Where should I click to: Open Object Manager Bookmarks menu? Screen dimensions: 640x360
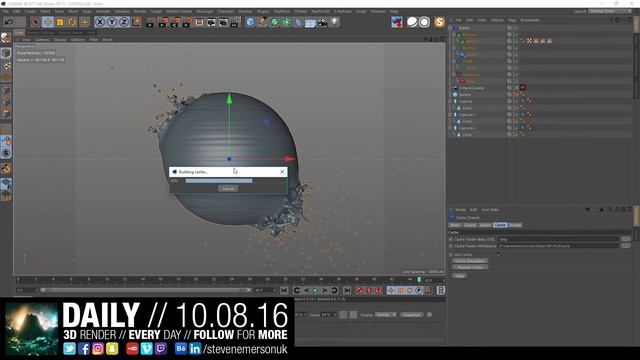[x=530, y=20]
